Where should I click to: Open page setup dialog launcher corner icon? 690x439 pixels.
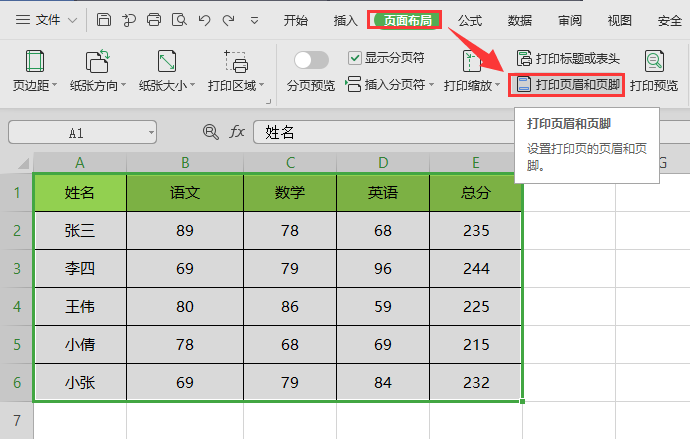click(x=268, y=102)
